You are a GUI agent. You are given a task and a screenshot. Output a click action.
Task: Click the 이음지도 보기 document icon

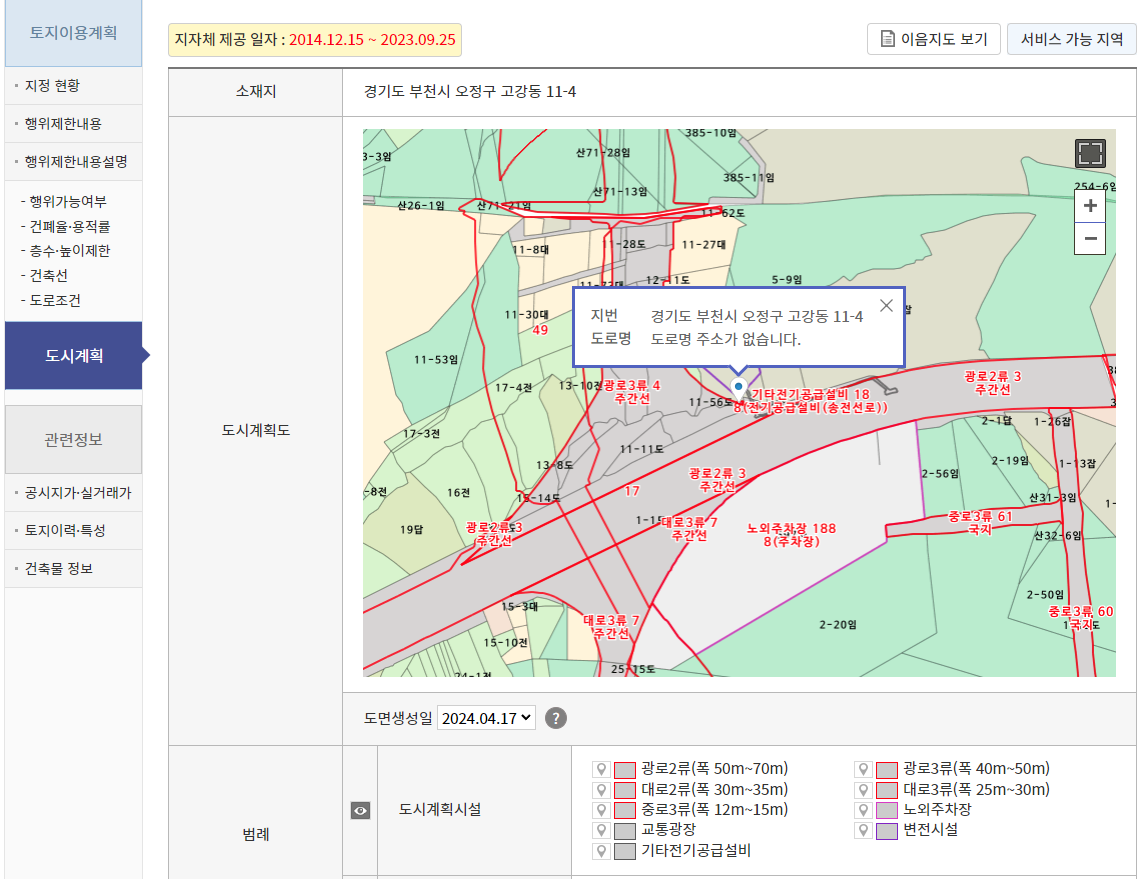(x=887, y=39)
